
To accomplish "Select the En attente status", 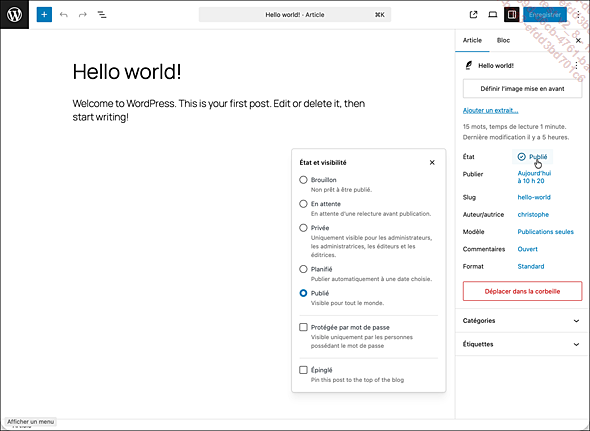I will (x=303, y=204).
